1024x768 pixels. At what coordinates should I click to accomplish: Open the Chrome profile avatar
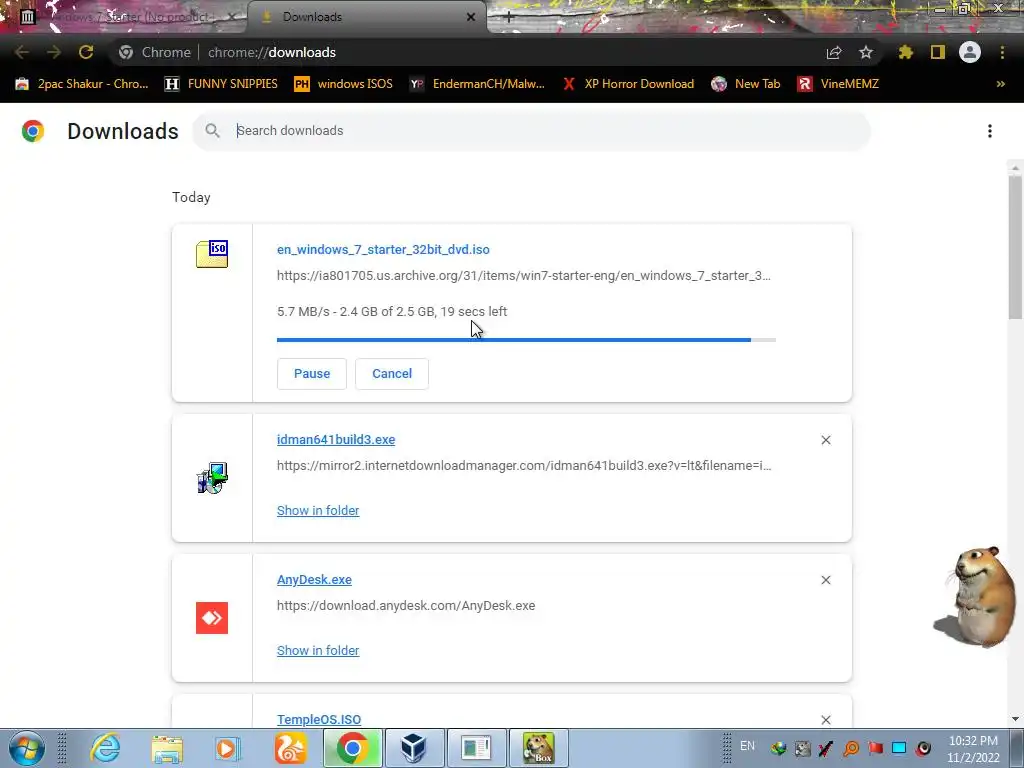[970, 52]
